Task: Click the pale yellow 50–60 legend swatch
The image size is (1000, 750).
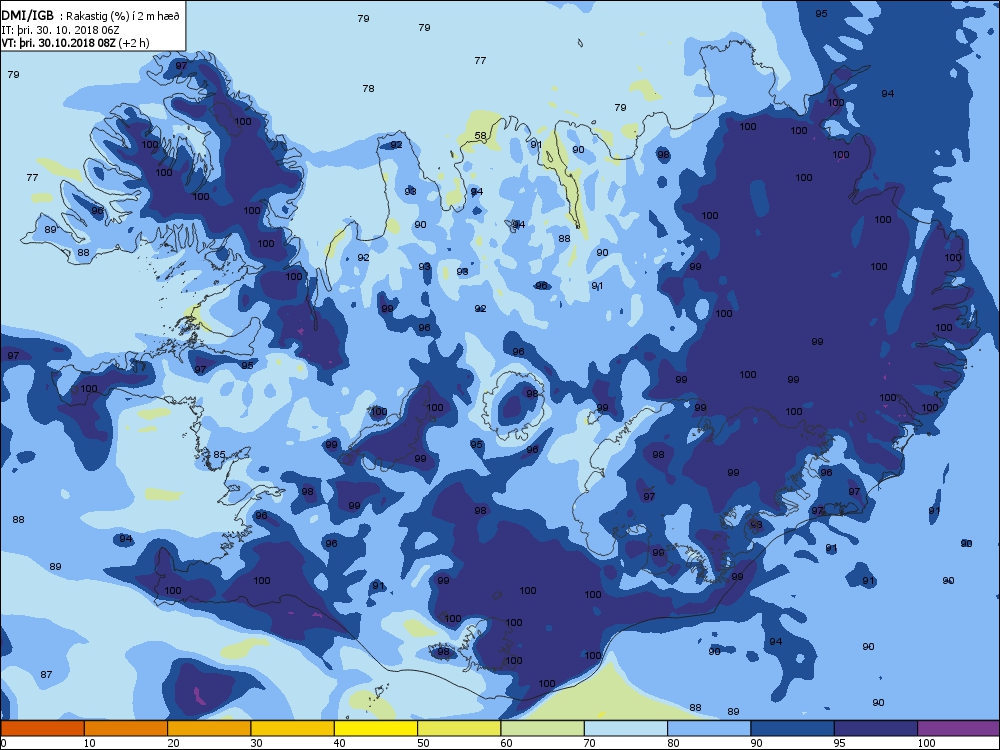Action: (459, 728)
